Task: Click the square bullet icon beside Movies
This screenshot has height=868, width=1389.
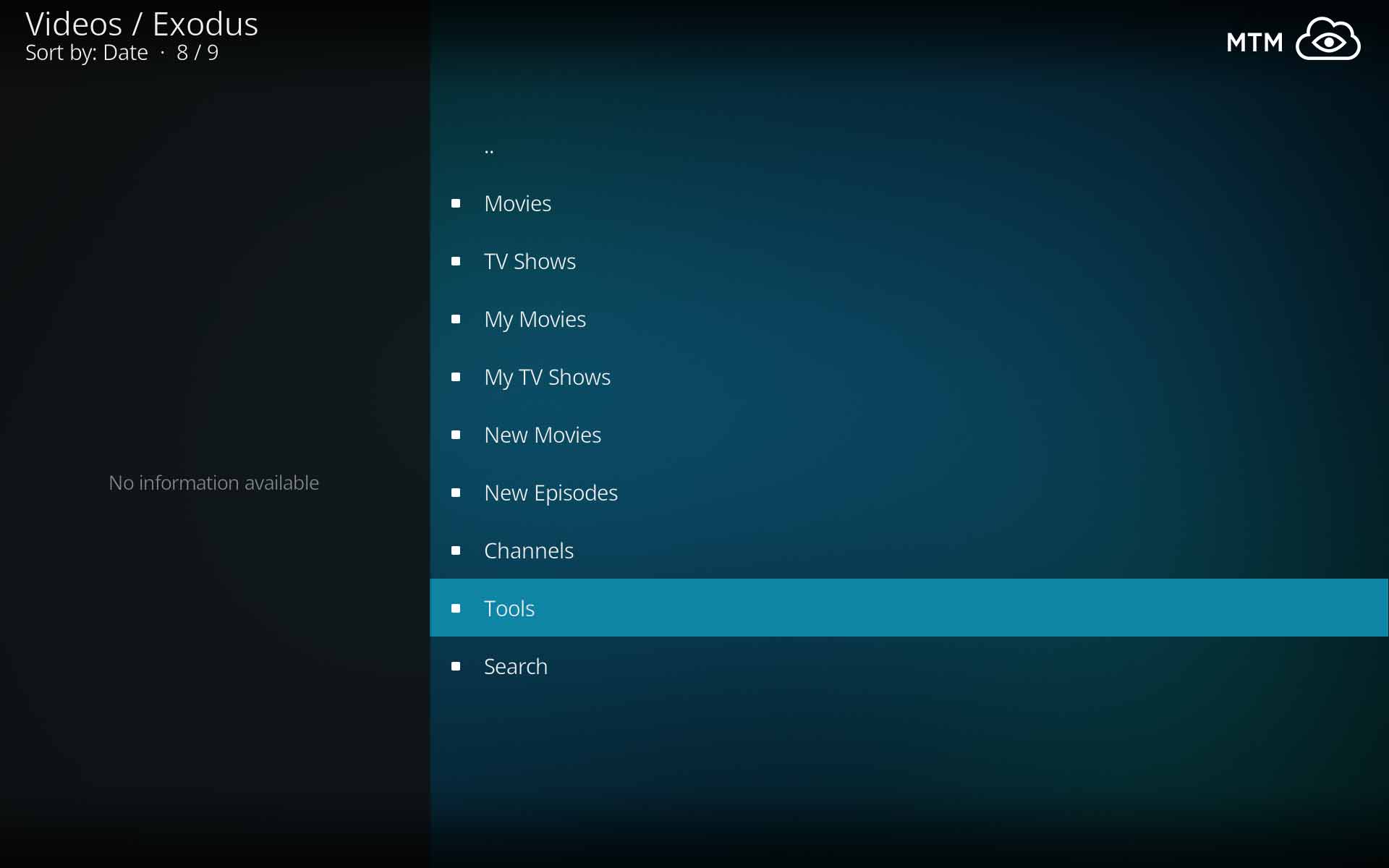Action: tap(456, 203)
